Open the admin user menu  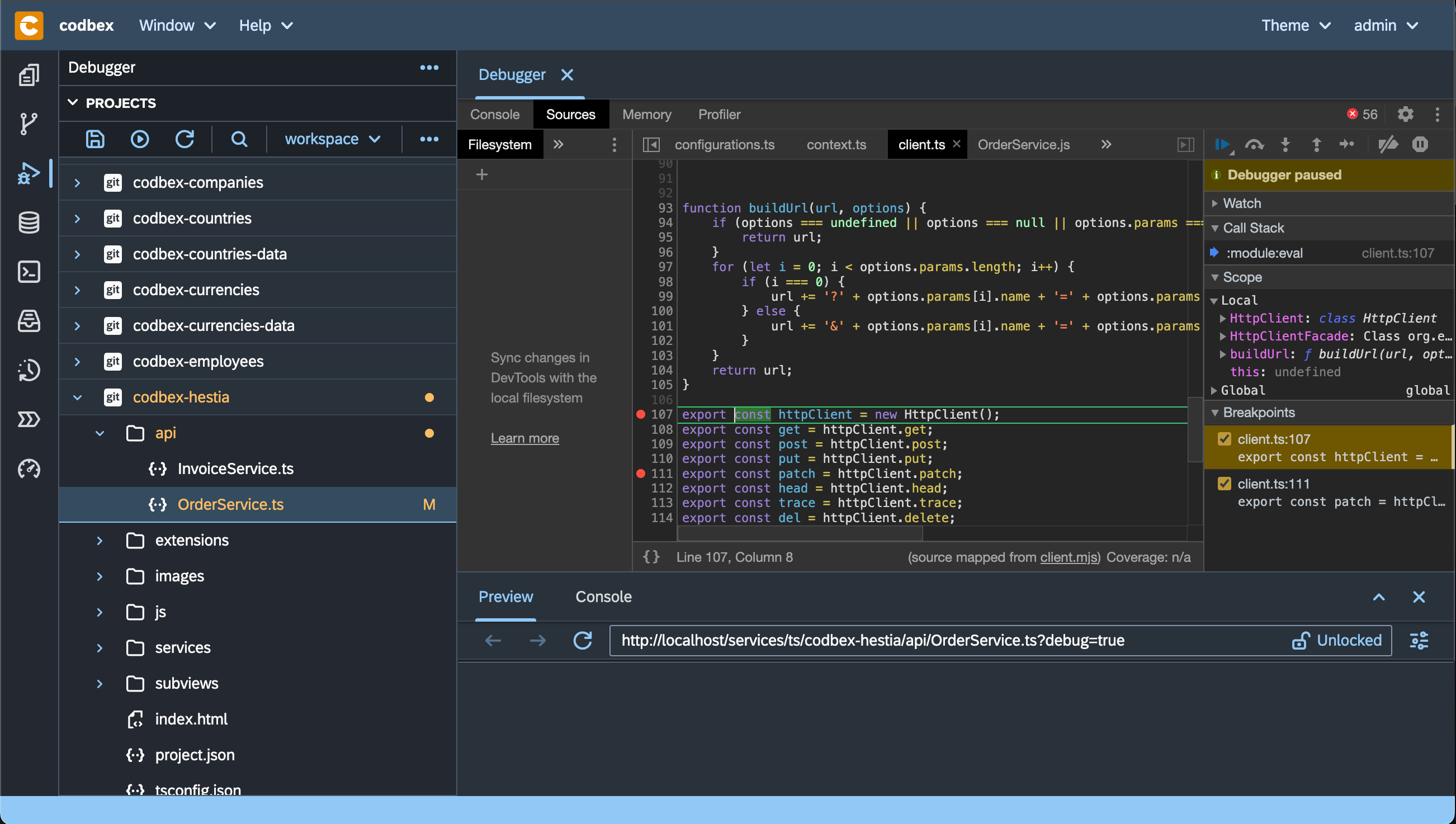[1387, 26]
